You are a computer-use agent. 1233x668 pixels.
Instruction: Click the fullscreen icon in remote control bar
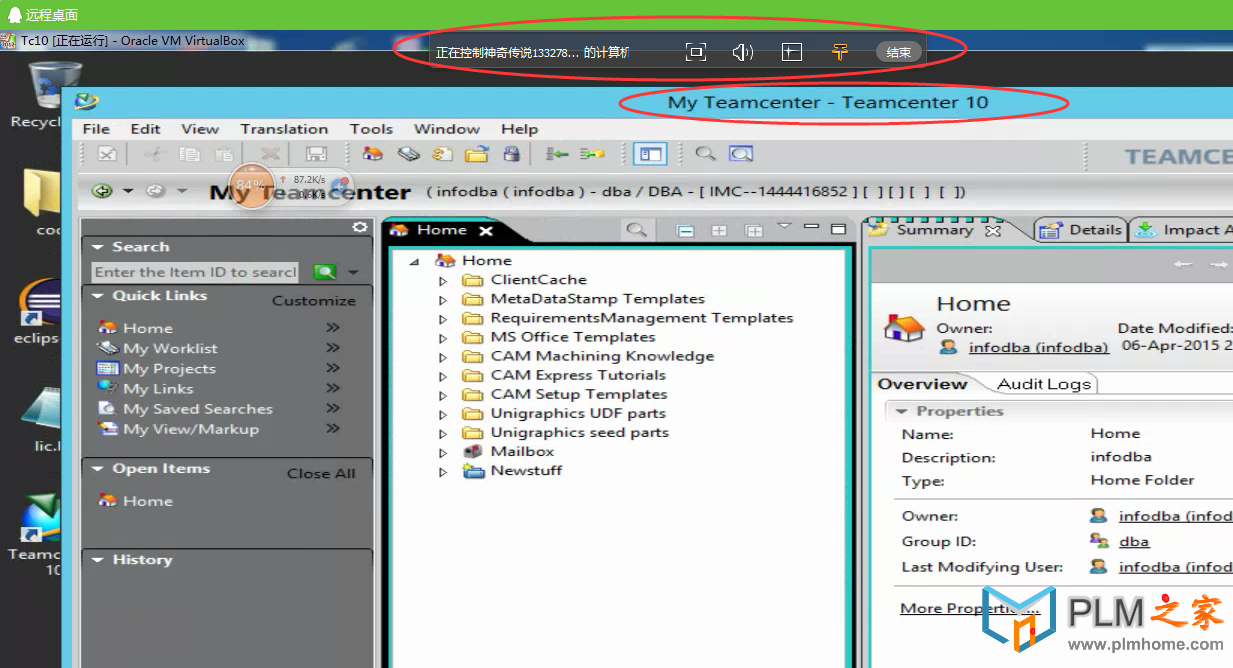pyautogui.click(x=695, y=52)
